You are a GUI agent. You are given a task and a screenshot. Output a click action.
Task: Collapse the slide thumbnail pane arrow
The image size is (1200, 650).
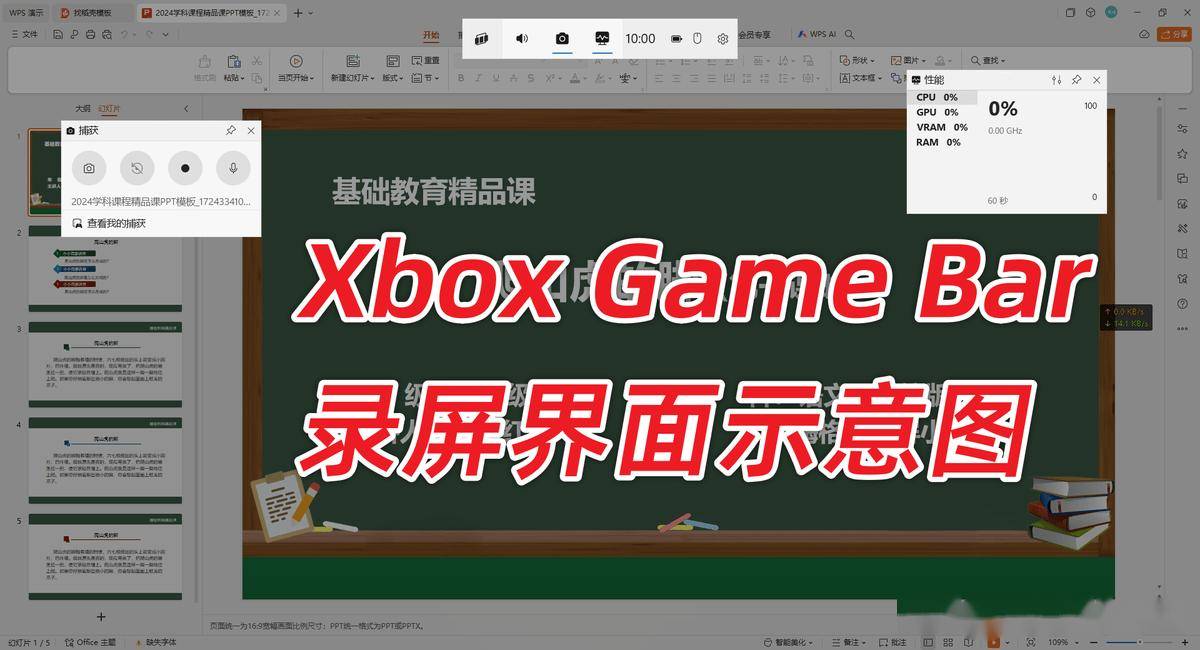[x=186, y=108]
